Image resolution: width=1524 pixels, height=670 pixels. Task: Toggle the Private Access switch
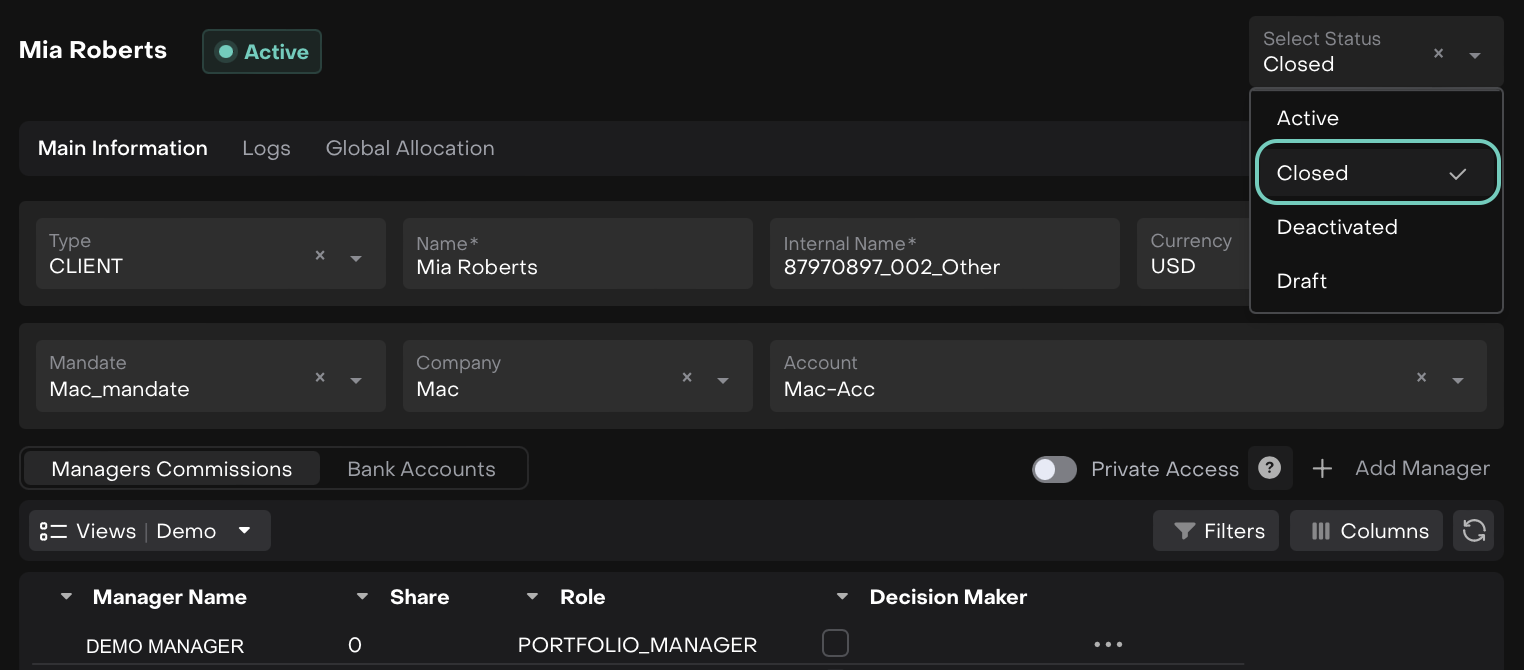pos(1054,469)
